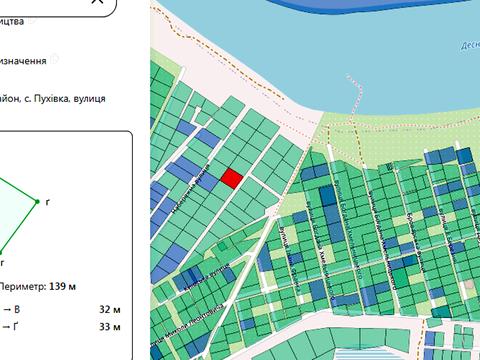Click the '→ В' segment label
The height and width of the screenshot is (360, 480).
coord(11,310)
